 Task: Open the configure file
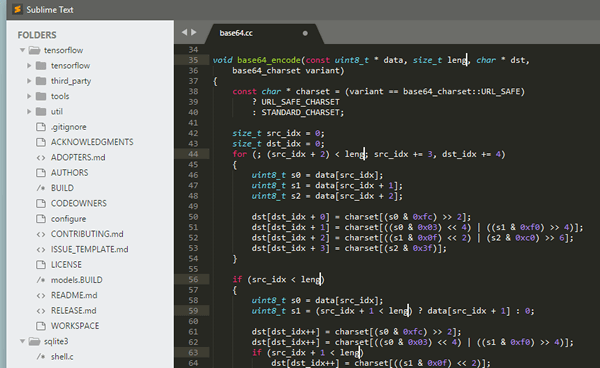click(68, 219)
